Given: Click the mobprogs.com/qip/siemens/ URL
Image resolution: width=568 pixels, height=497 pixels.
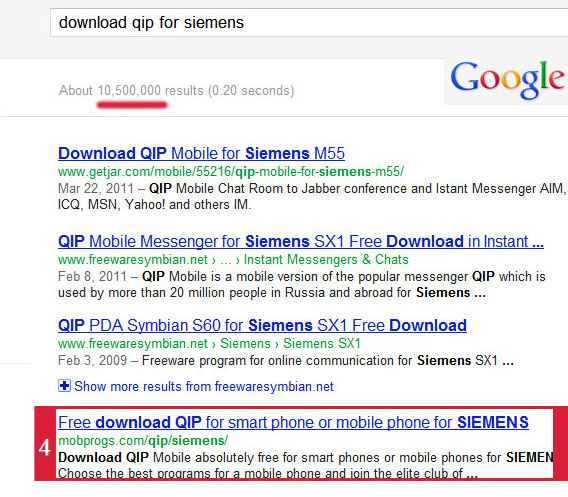Looking at the screenshot, I should (x=143, y=440).
